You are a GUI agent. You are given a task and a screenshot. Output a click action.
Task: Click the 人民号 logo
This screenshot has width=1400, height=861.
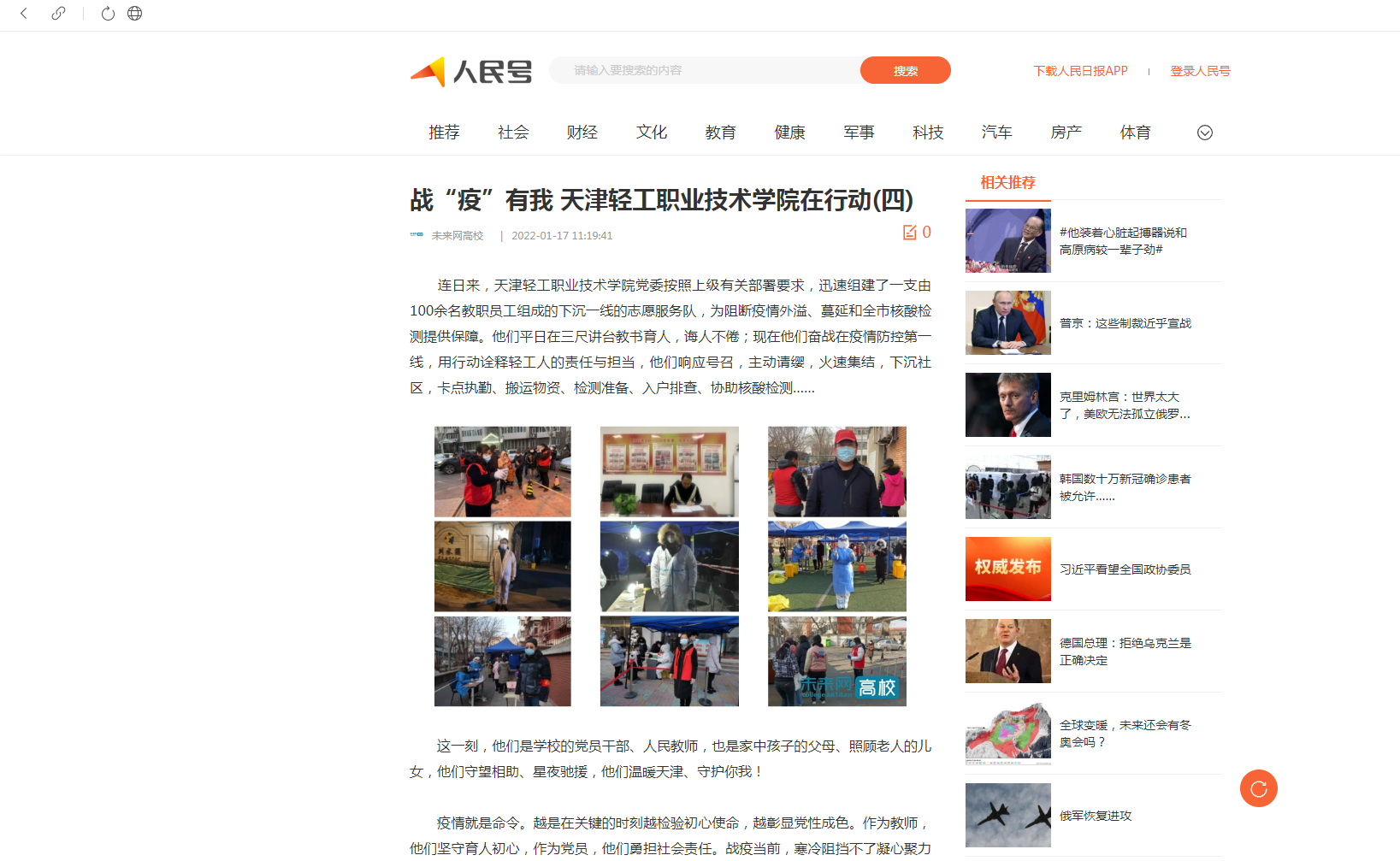(471, 72)
